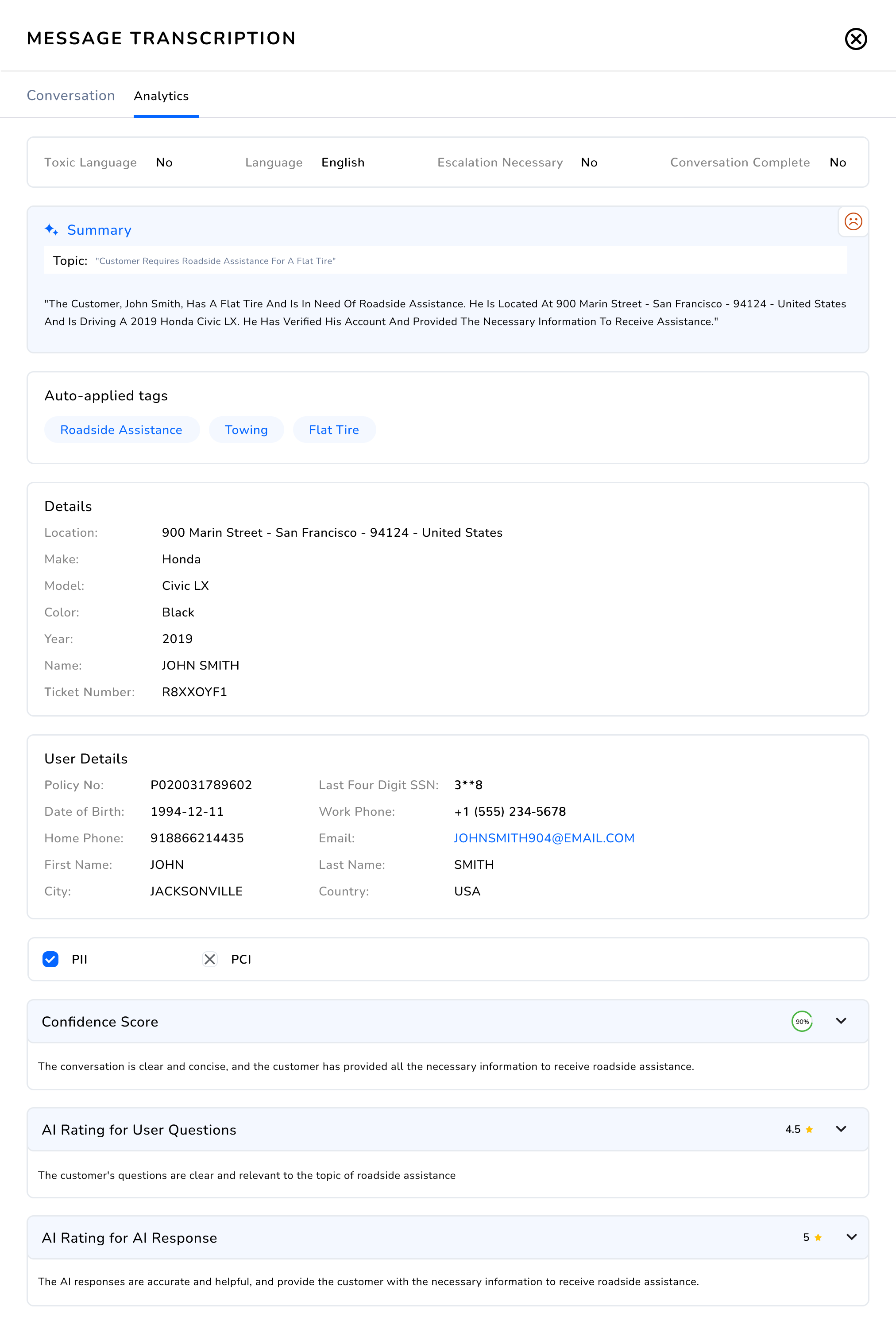Viewport: 896px width, 1333px height.
Task: Click the Flat Tire tag
Action: point(334,430)
